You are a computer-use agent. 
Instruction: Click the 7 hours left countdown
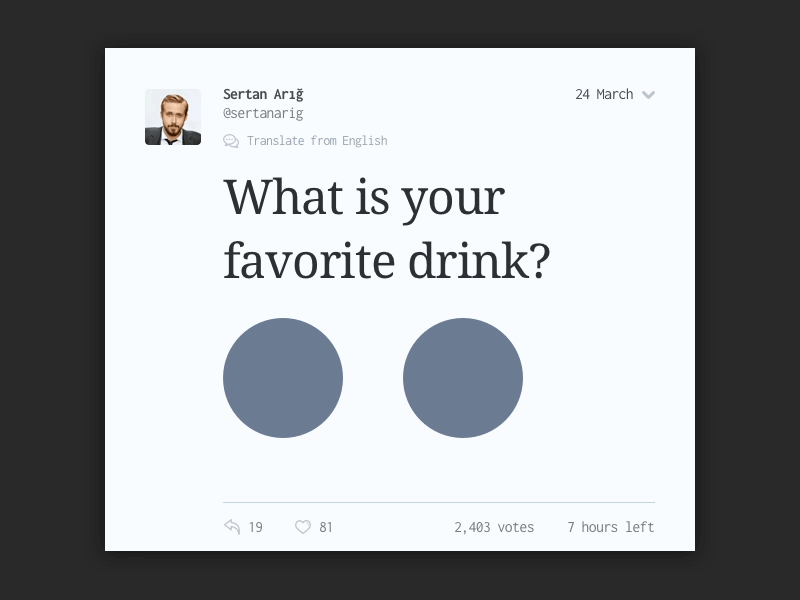click(610, 526)
